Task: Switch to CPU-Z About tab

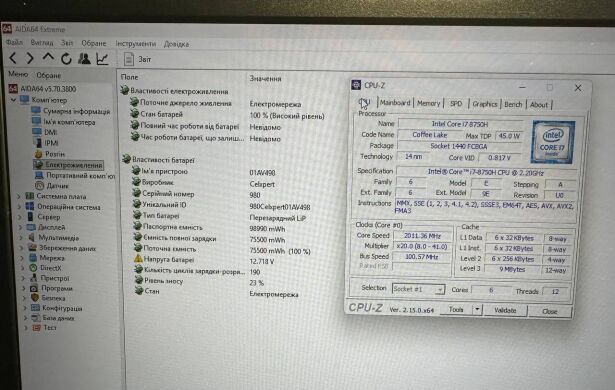Action: pyautogui.click(x=539, y=105)
